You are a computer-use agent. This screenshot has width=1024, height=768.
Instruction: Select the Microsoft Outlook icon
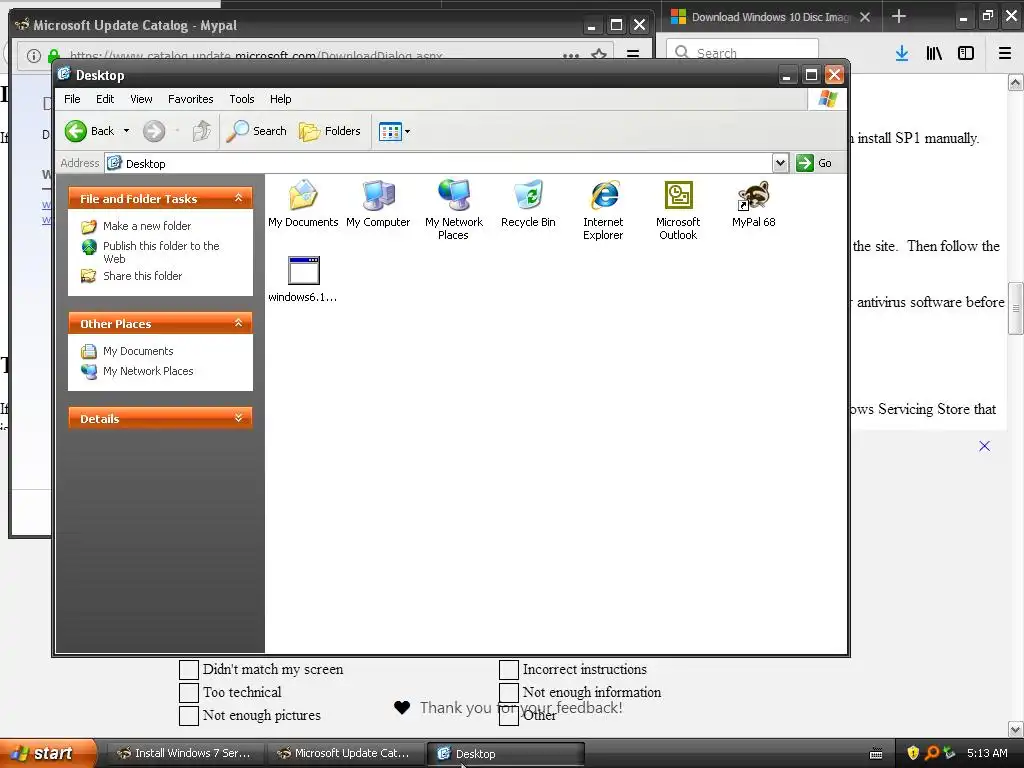coord(678,210)
